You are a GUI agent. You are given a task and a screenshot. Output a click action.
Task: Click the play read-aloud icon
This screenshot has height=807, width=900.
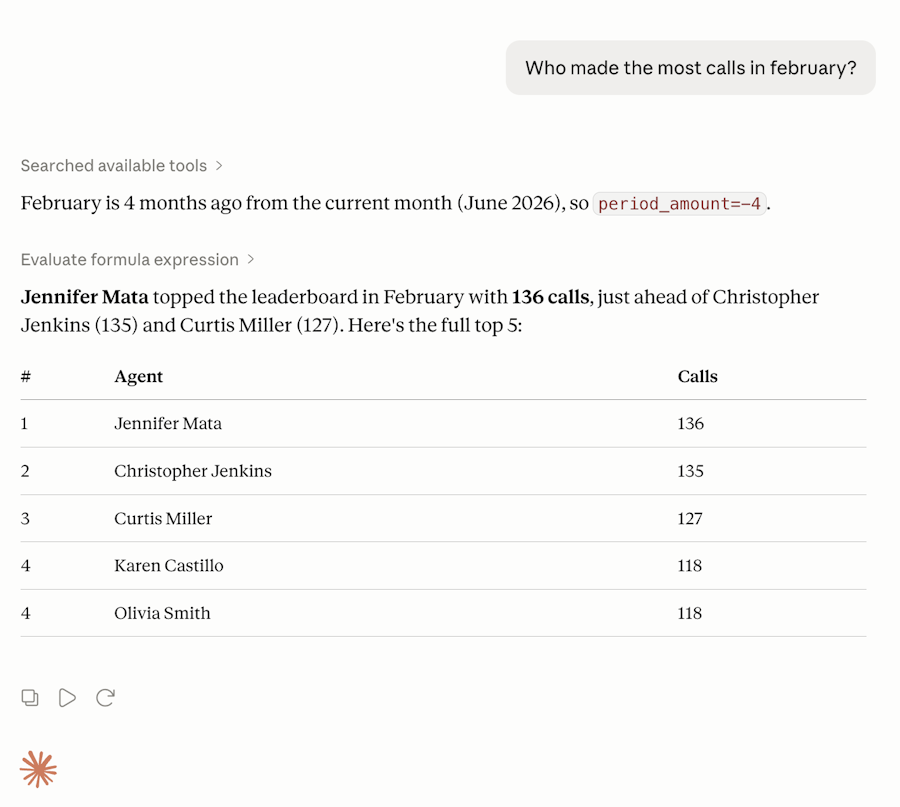tap(67, 697)
